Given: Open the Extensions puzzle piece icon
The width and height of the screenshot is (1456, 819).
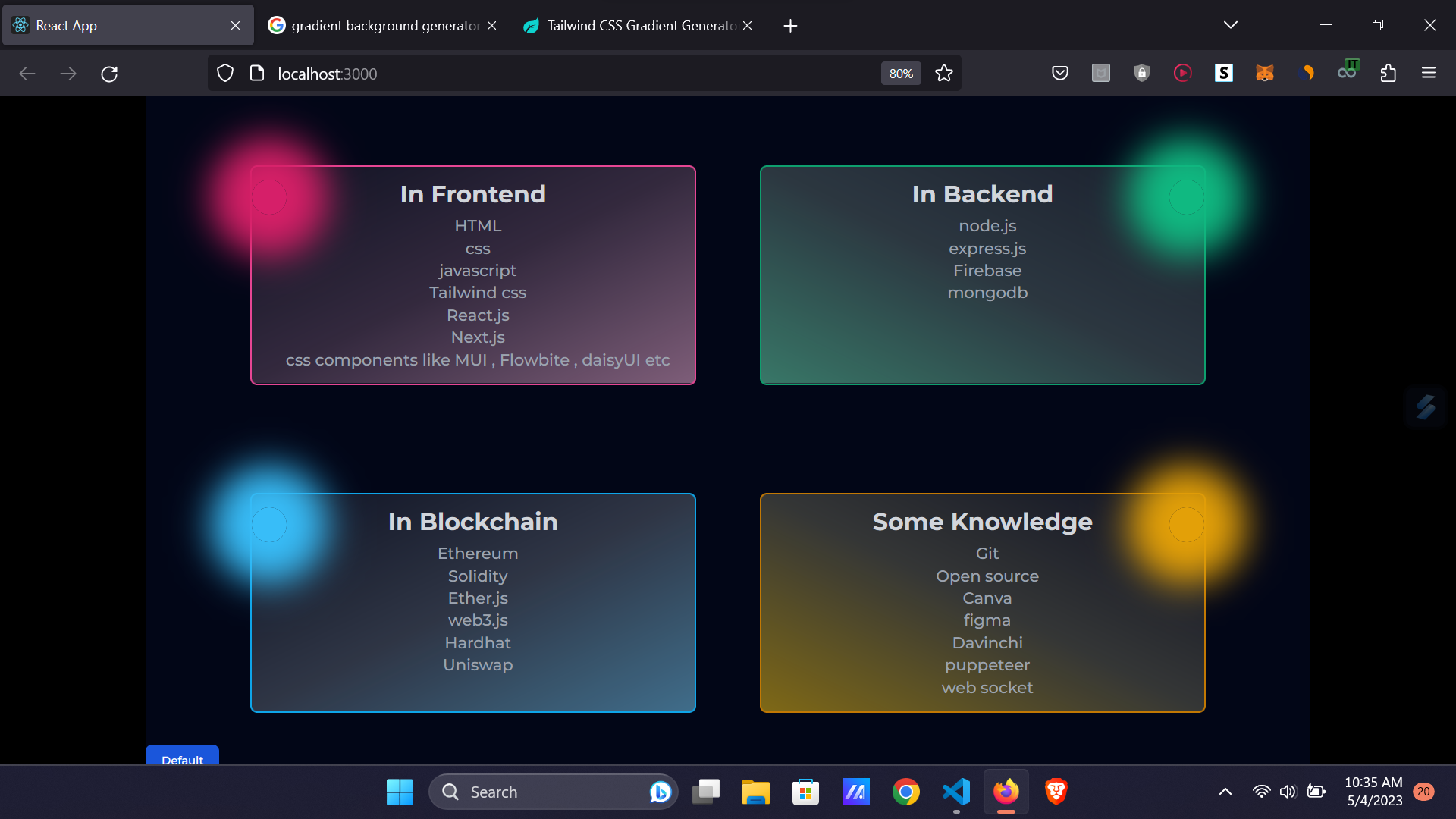Looking at the screenshot, I should (x=1388, y=74).
